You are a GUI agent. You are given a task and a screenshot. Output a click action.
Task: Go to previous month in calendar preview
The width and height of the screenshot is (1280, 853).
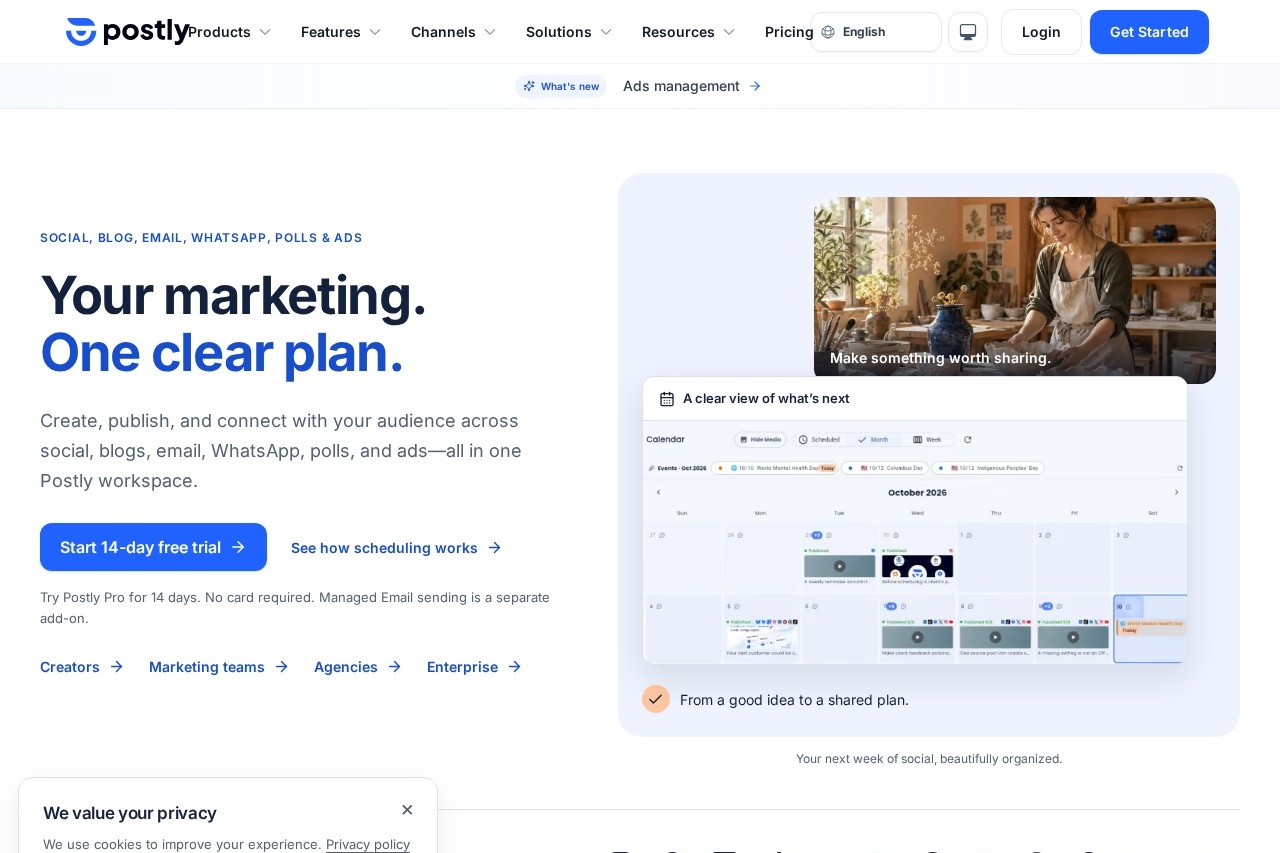pyautogui.click(x=658, y=492)
